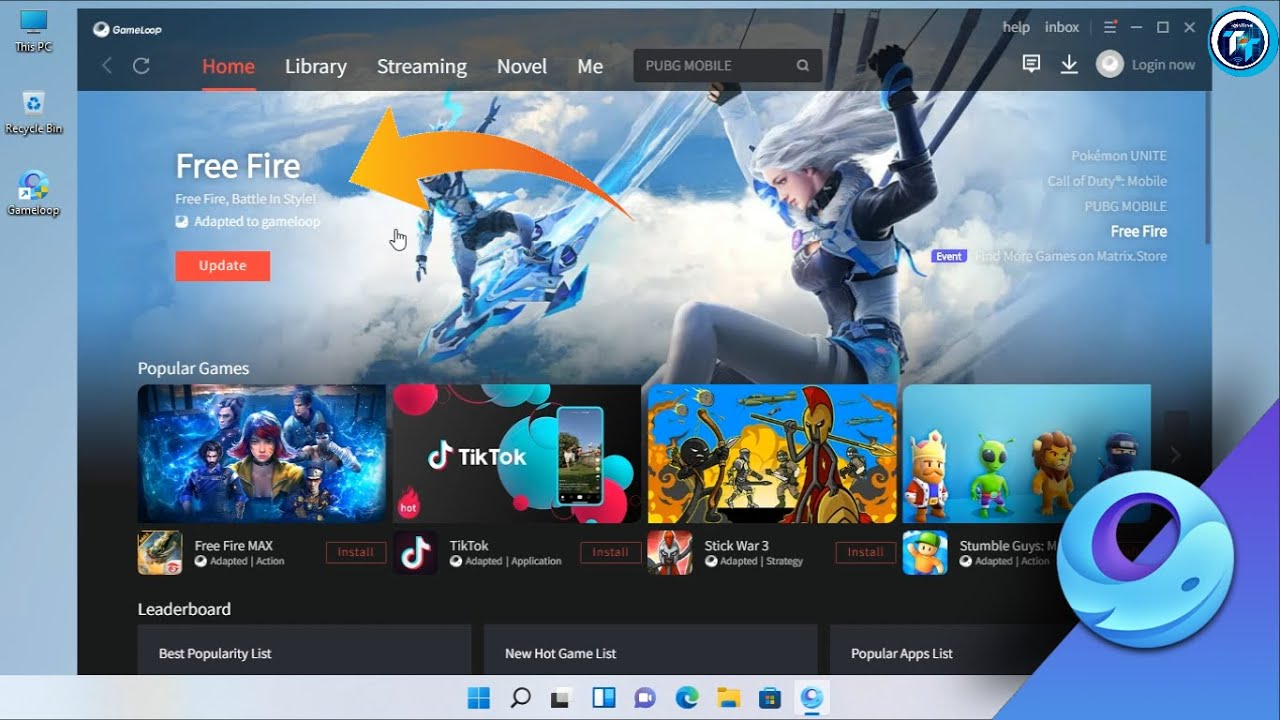This screenshot has width=1280, height=720.
Task: Show next popular games with right chevron
Action: [x=1175, y=455]
